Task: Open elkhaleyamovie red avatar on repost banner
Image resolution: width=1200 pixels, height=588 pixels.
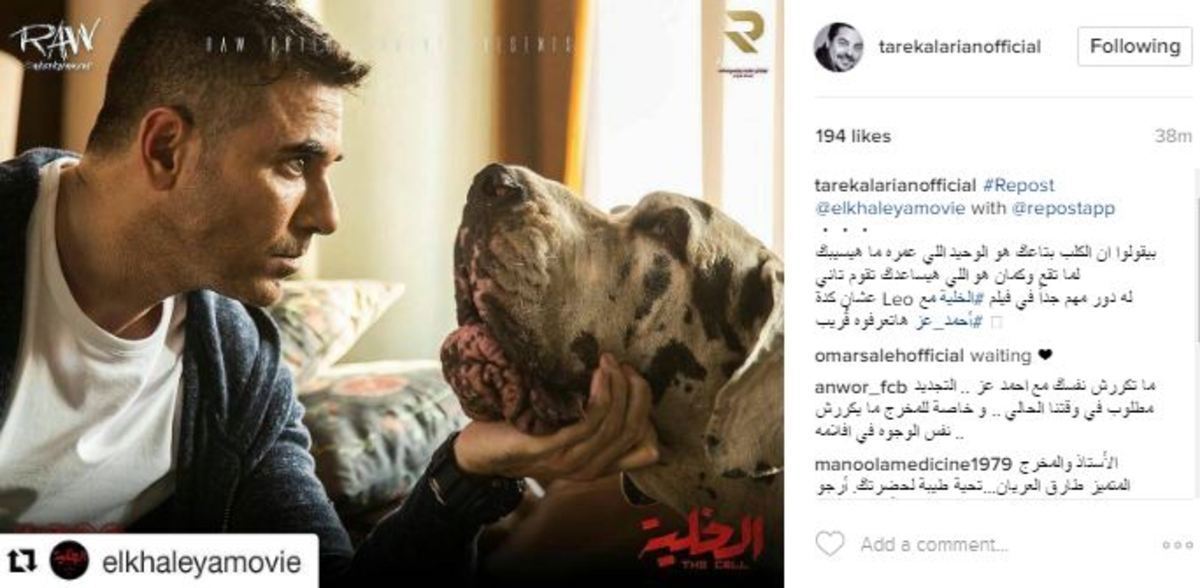Action: [69, 560]
